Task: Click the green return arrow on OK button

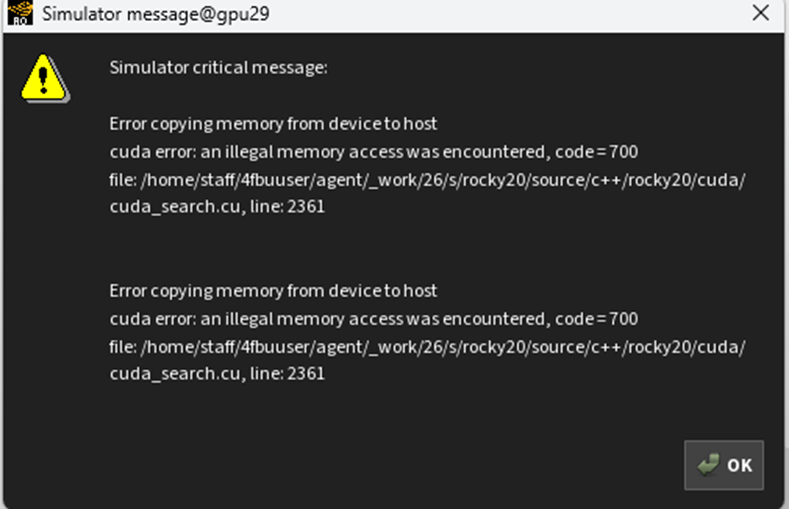Action: coord(708,465)
